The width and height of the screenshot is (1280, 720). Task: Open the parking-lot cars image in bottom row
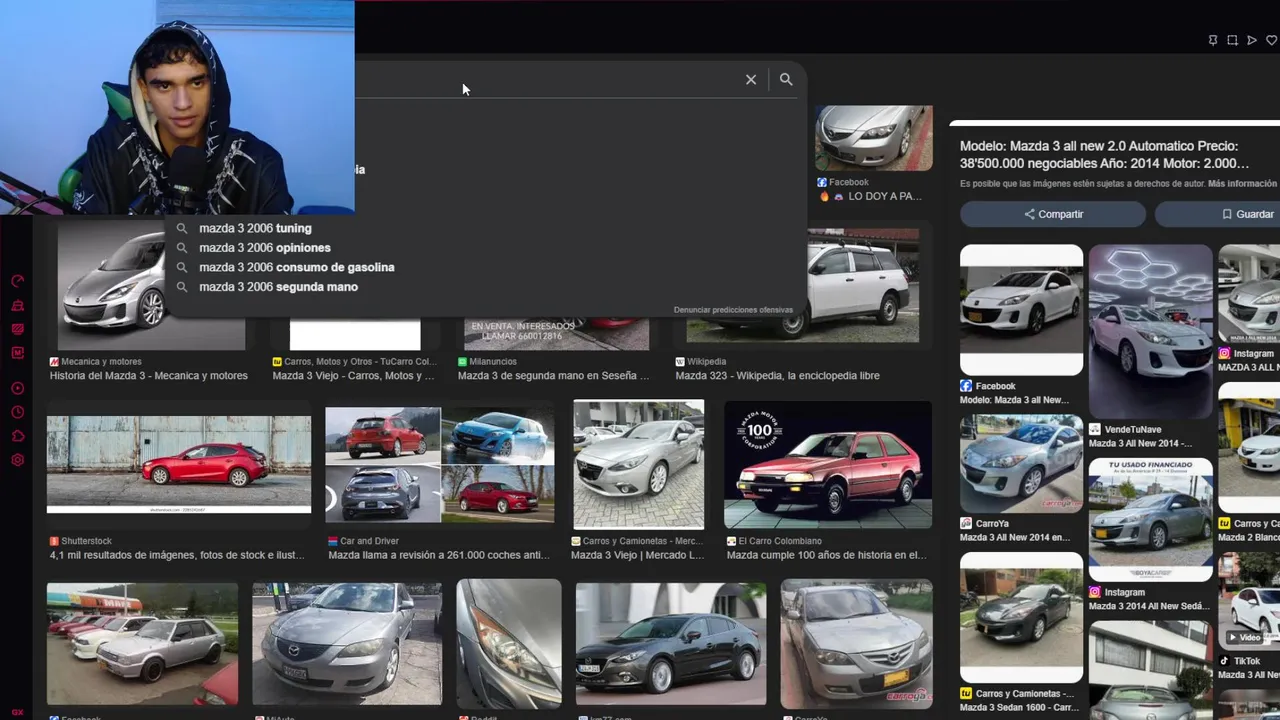pos(142,645)
